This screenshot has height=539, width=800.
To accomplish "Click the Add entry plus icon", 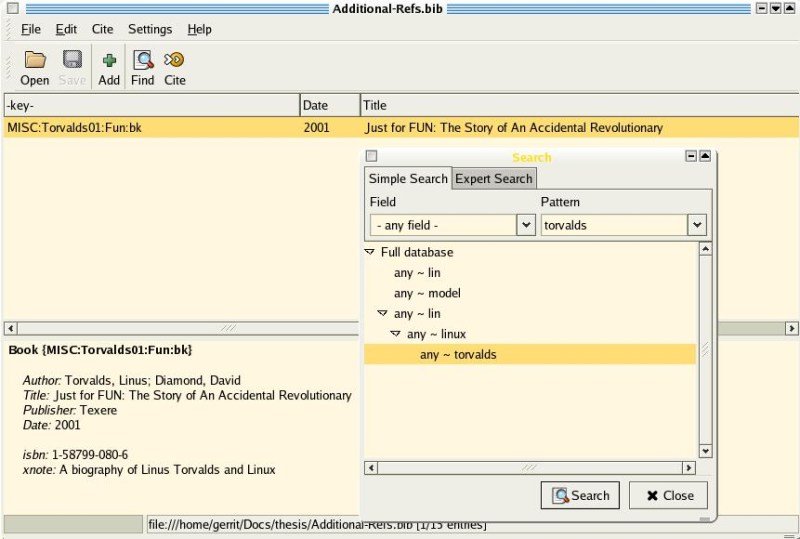I will [109, 60].
